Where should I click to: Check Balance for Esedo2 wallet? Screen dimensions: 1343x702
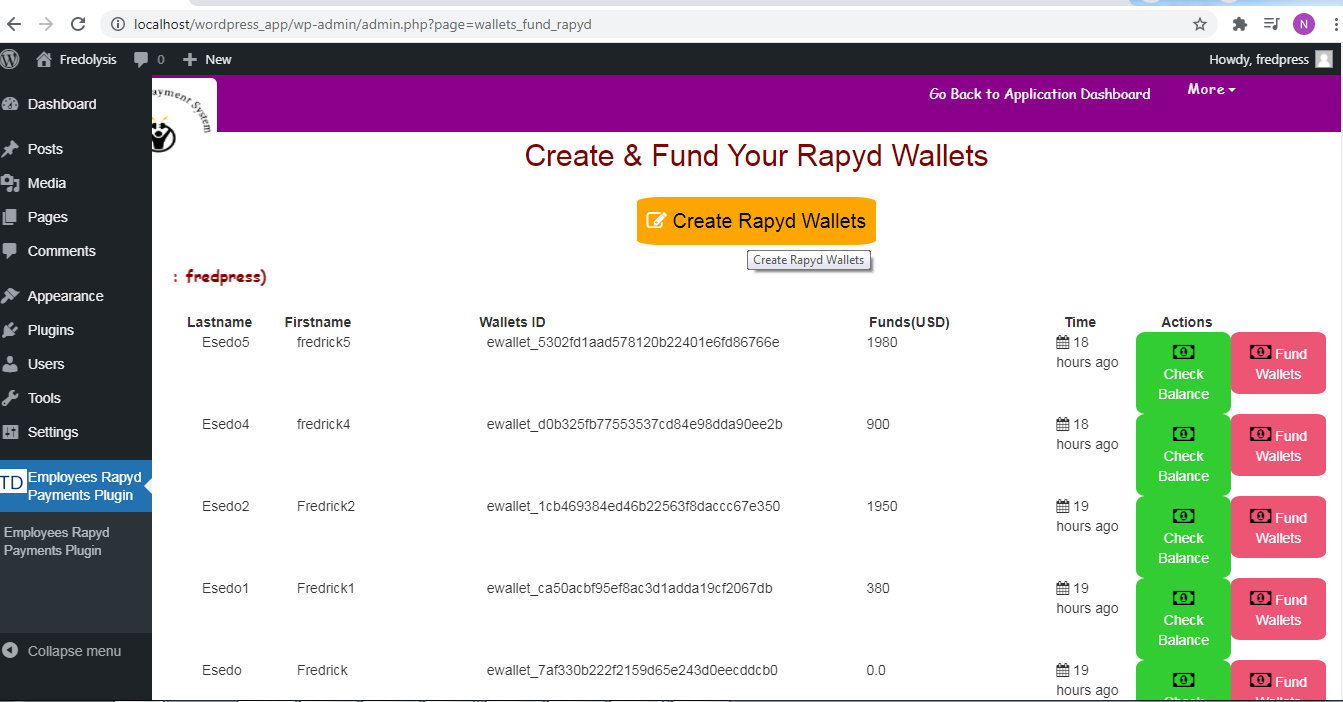click(x=1183, y=537)
